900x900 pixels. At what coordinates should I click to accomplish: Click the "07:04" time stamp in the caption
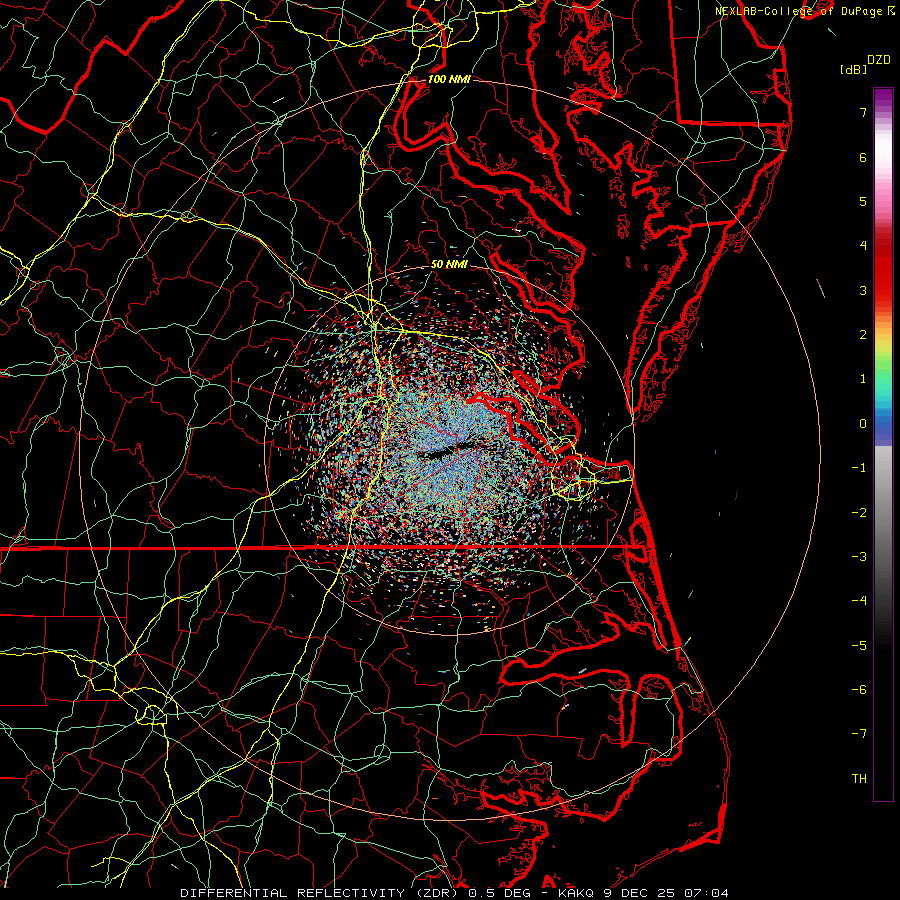[707, 893]
